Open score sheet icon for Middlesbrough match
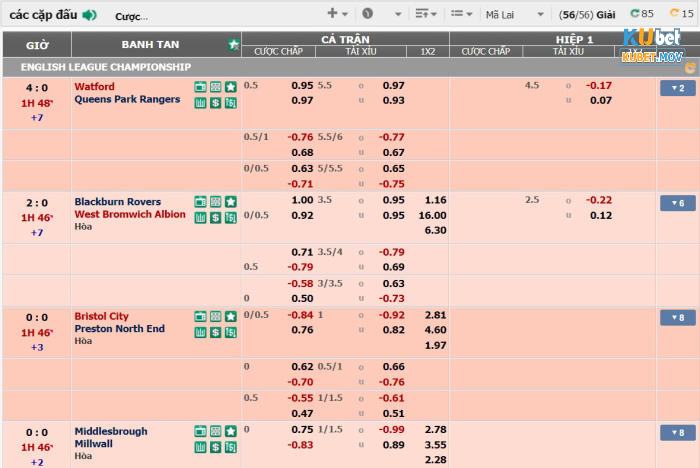The height and width of the screenshot is (468, 700). click(x=231, y=447)
